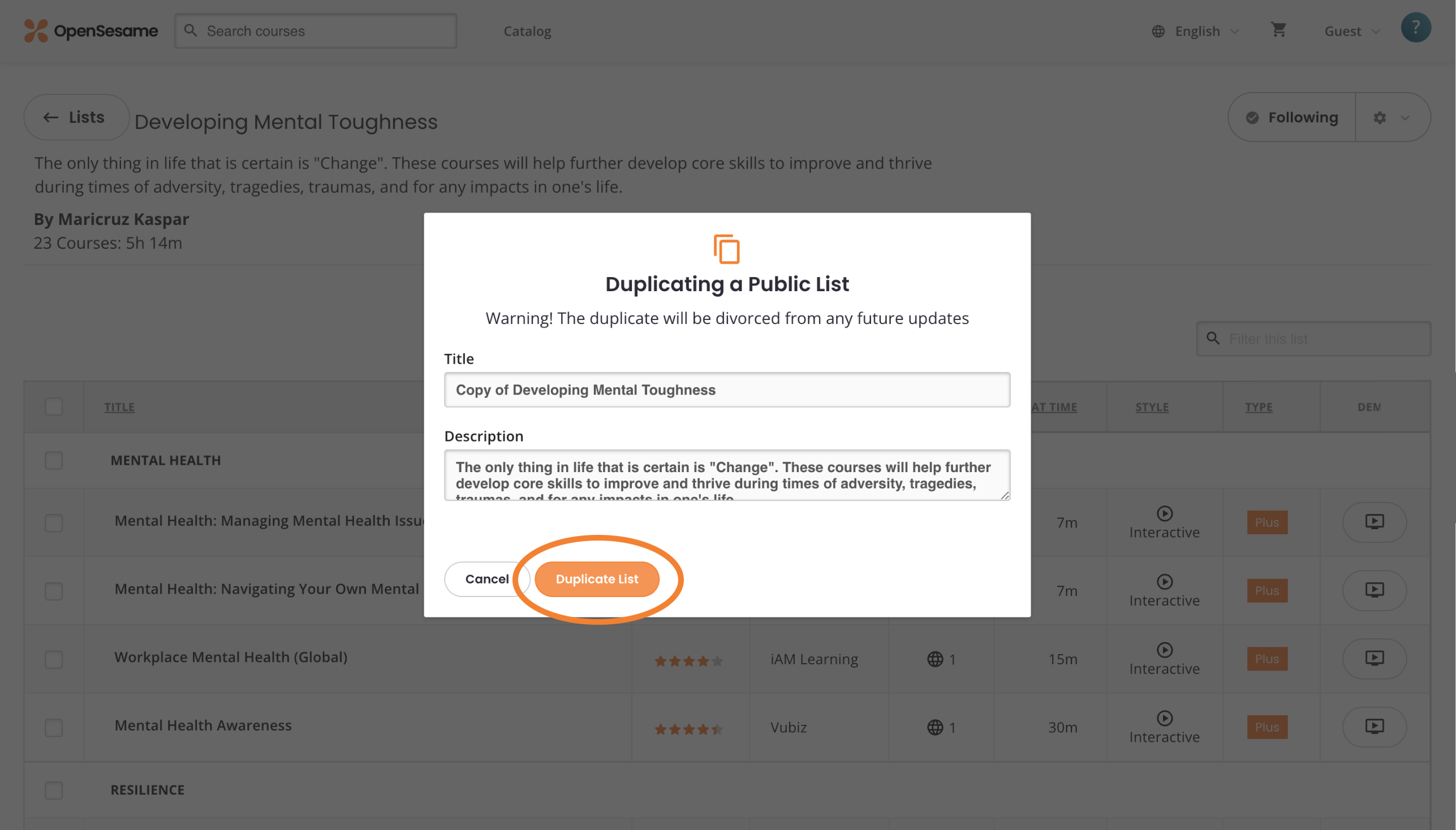Viewport: 1456px width, 830px height.
Task: Open demo preview for Workplace Mental Health
Action: [1374, 659]
